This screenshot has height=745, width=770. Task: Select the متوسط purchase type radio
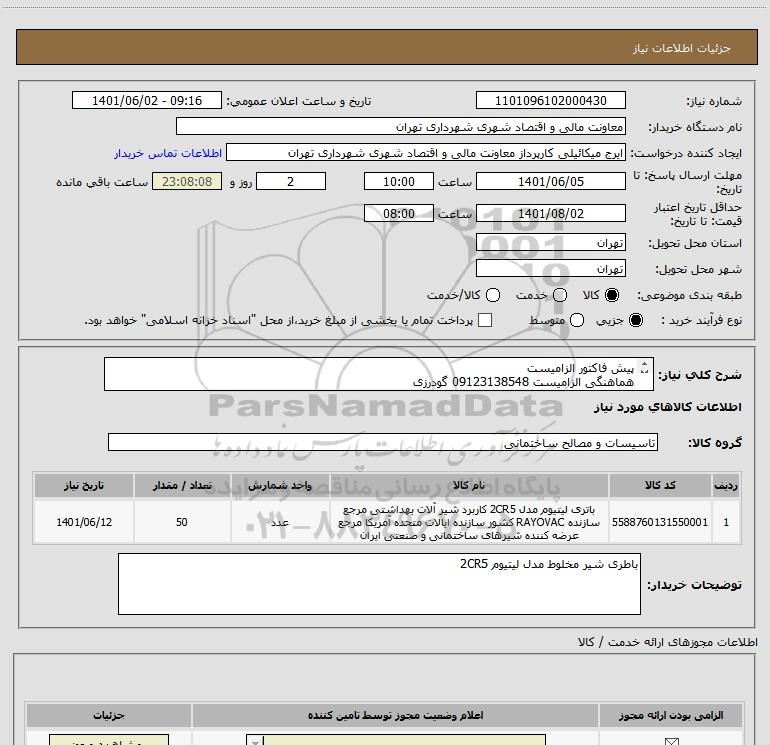[577, 320]
